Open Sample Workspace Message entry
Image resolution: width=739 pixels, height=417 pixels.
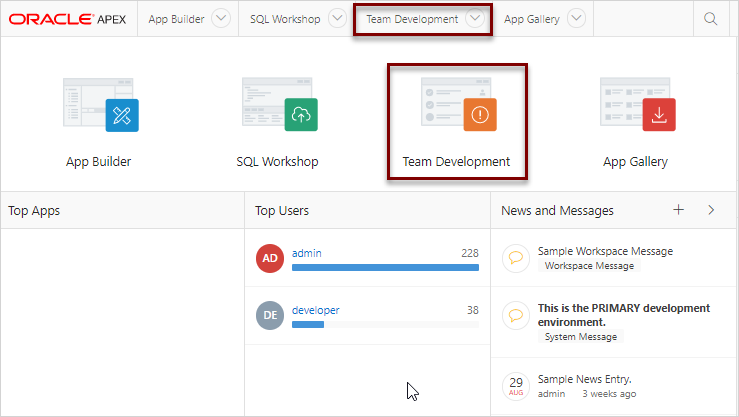[x=605, y=251]
